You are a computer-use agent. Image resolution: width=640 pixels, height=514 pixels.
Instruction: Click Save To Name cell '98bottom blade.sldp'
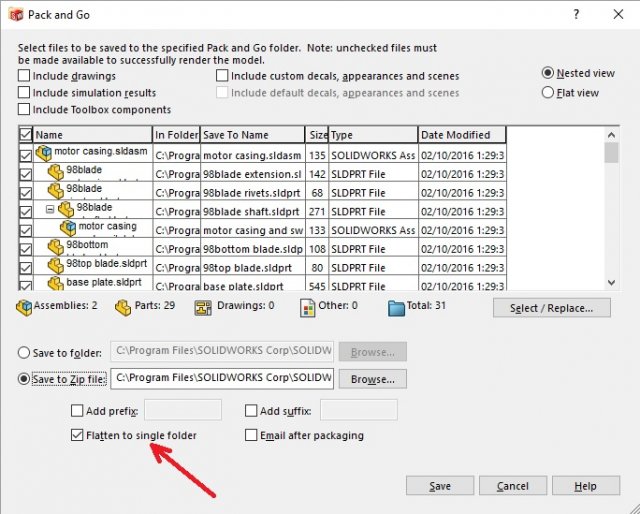(x=252, y=249)
